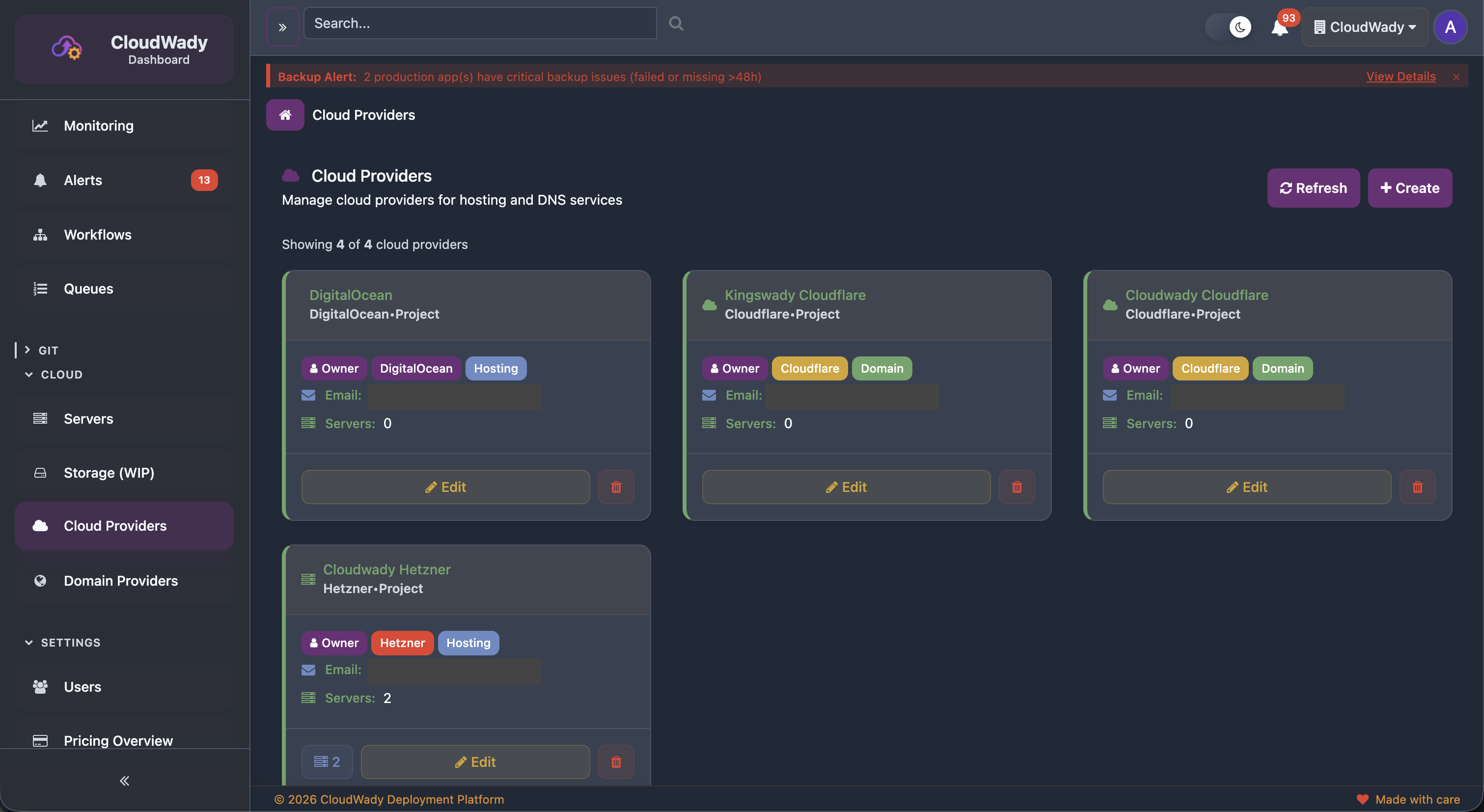Screen dimensions: 1484x812
Task: Dismiss the backup alert banner
Action: [x=1456, y=77]
